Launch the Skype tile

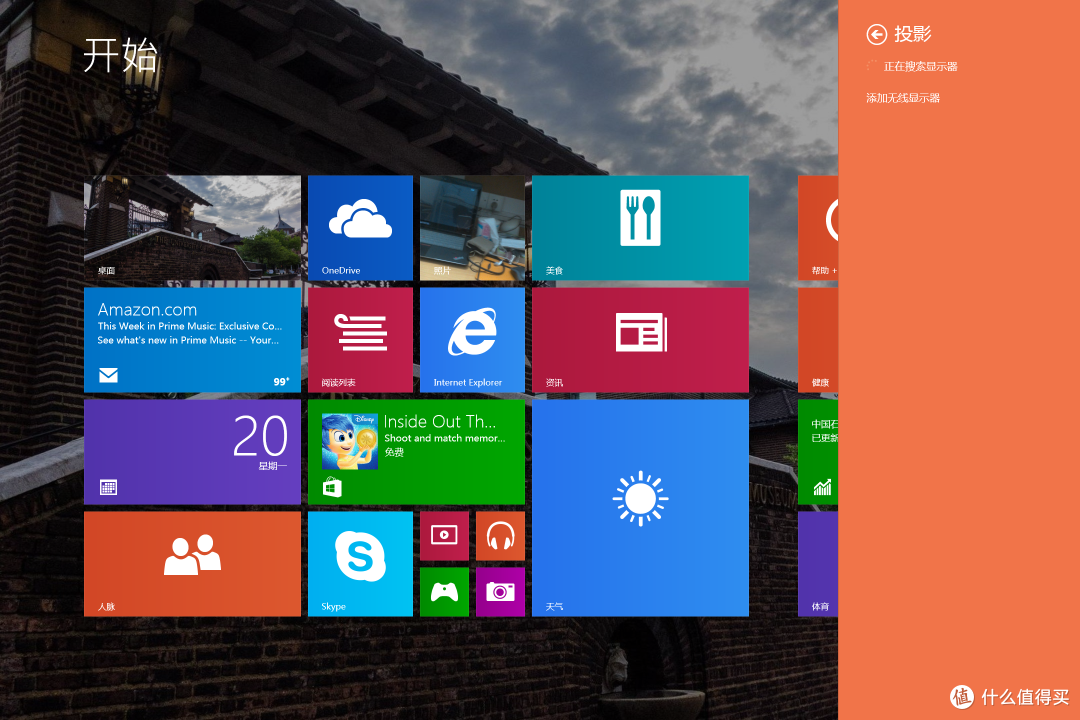pyautogui.click(x=360, y=564)
